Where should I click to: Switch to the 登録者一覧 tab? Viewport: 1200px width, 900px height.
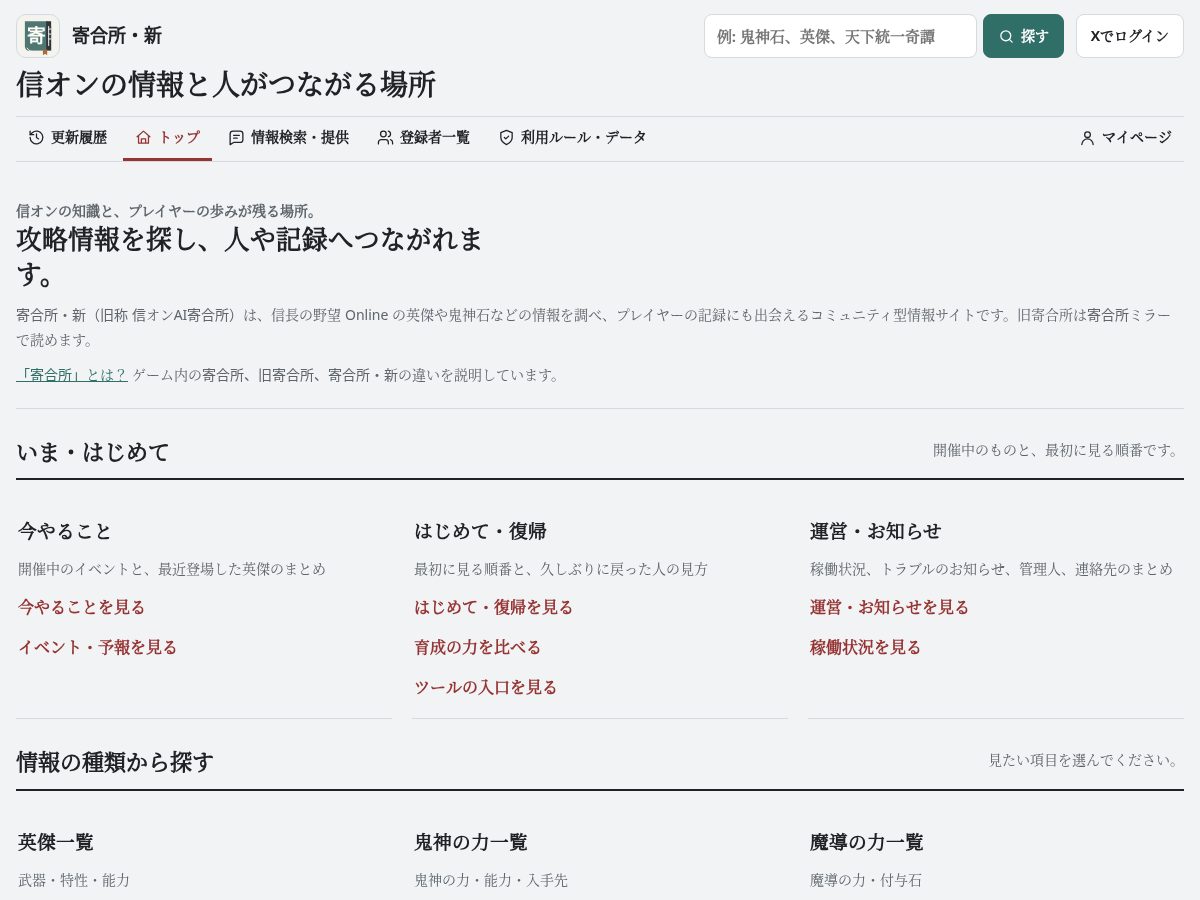click(x=423, y=138)
